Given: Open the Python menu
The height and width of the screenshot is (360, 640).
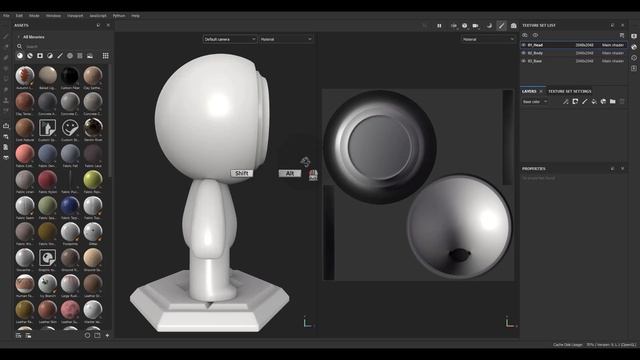Looking at the screenshot, I should point(119,16).
